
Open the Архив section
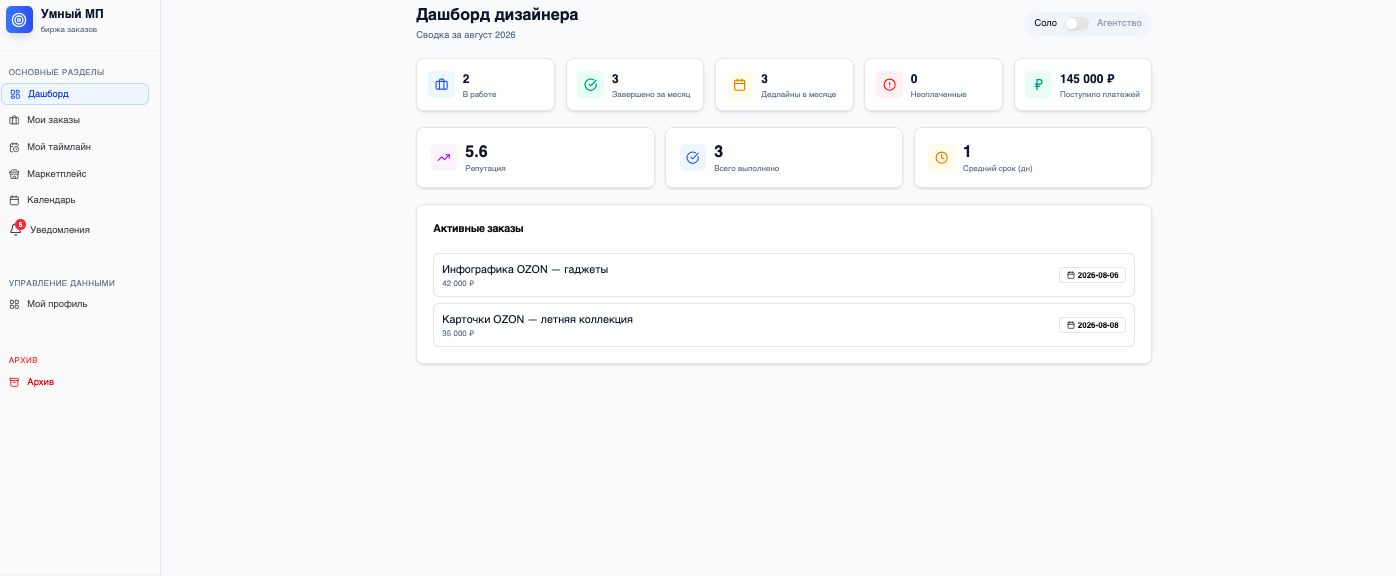tap(75, 382)
